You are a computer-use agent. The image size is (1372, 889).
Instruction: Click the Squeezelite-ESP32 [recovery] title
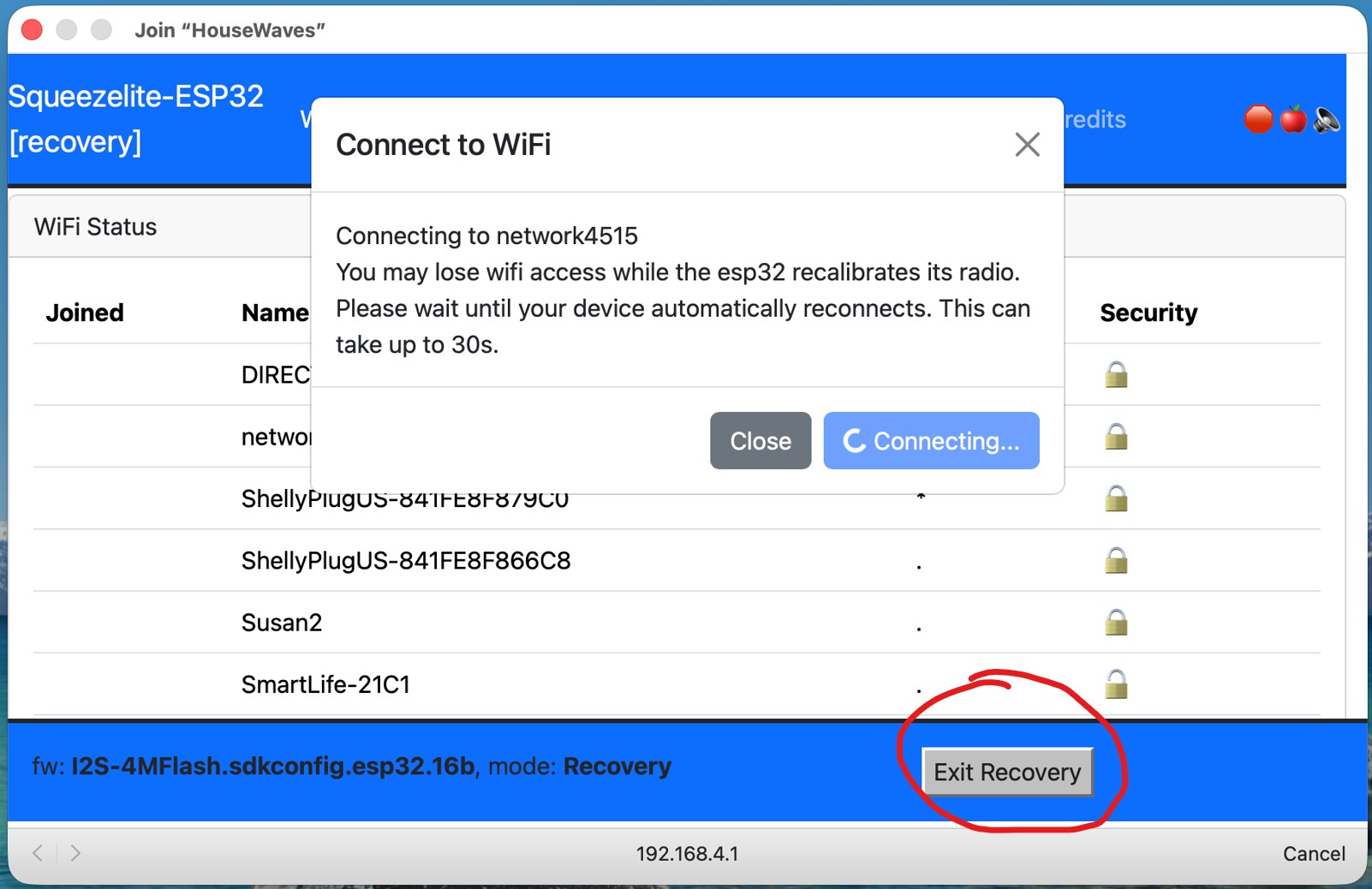(x=135, y=119)
